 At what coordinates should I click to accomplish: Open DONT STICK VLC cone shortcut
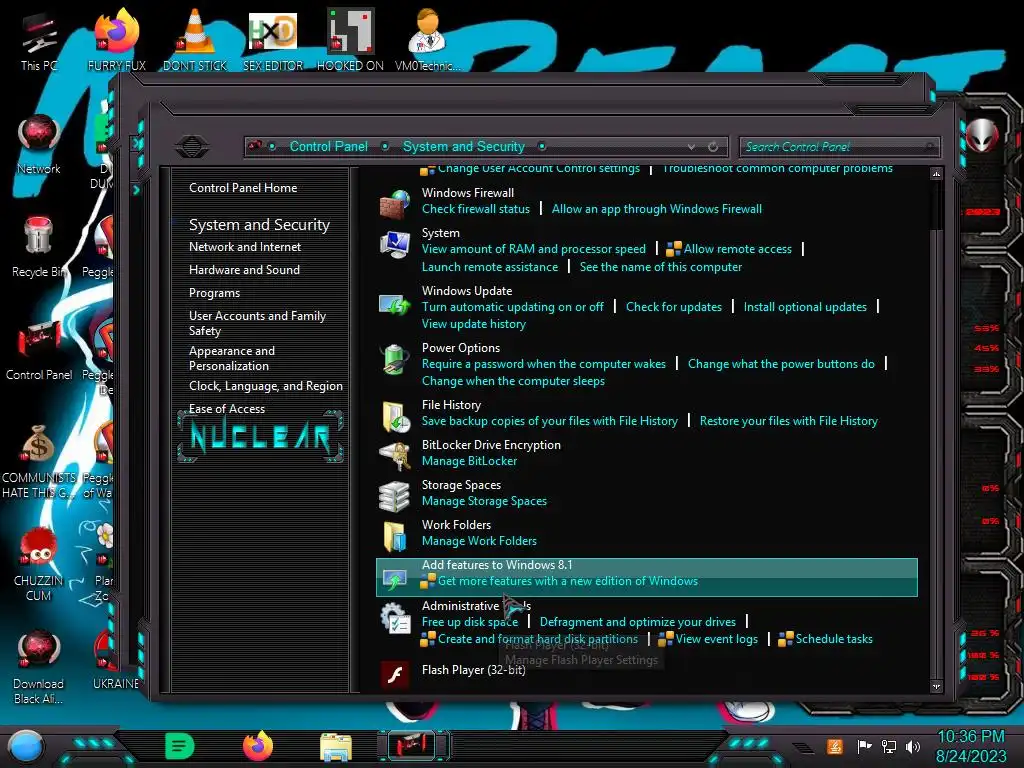(x=195, y=39)
